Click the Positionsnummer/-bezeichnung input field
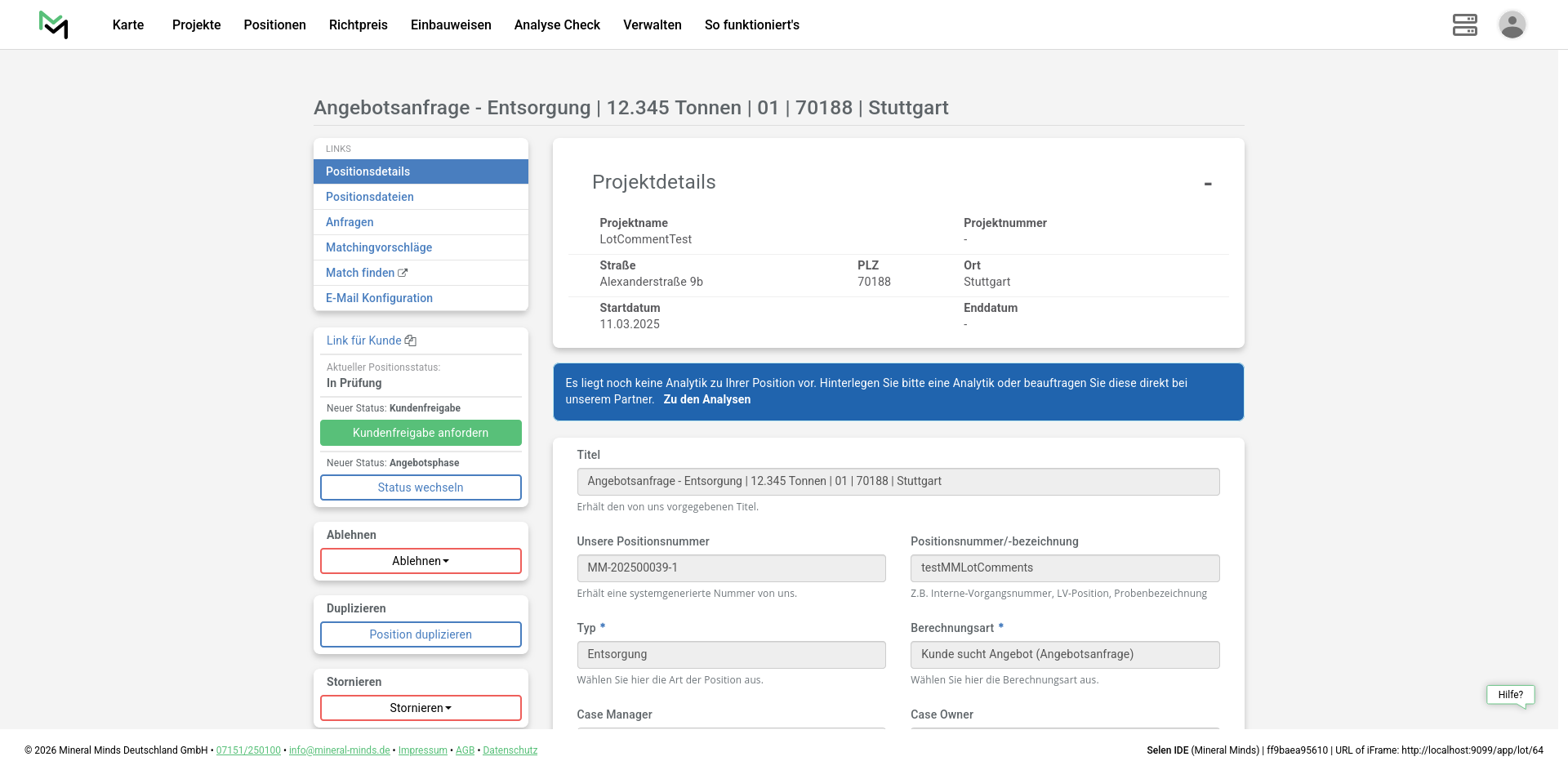 coord(1064,568)
